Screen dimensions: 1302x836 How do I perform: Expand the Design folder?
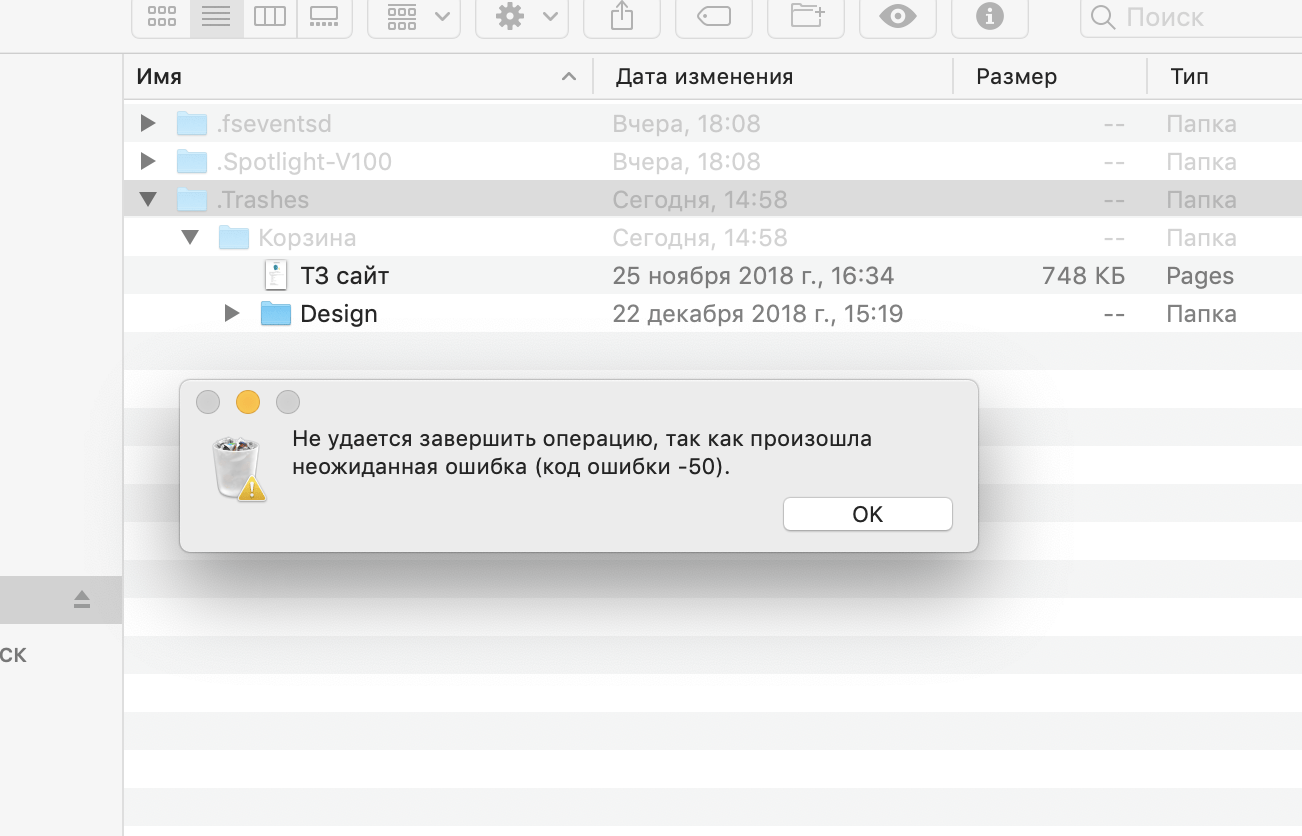coord(232,314)
